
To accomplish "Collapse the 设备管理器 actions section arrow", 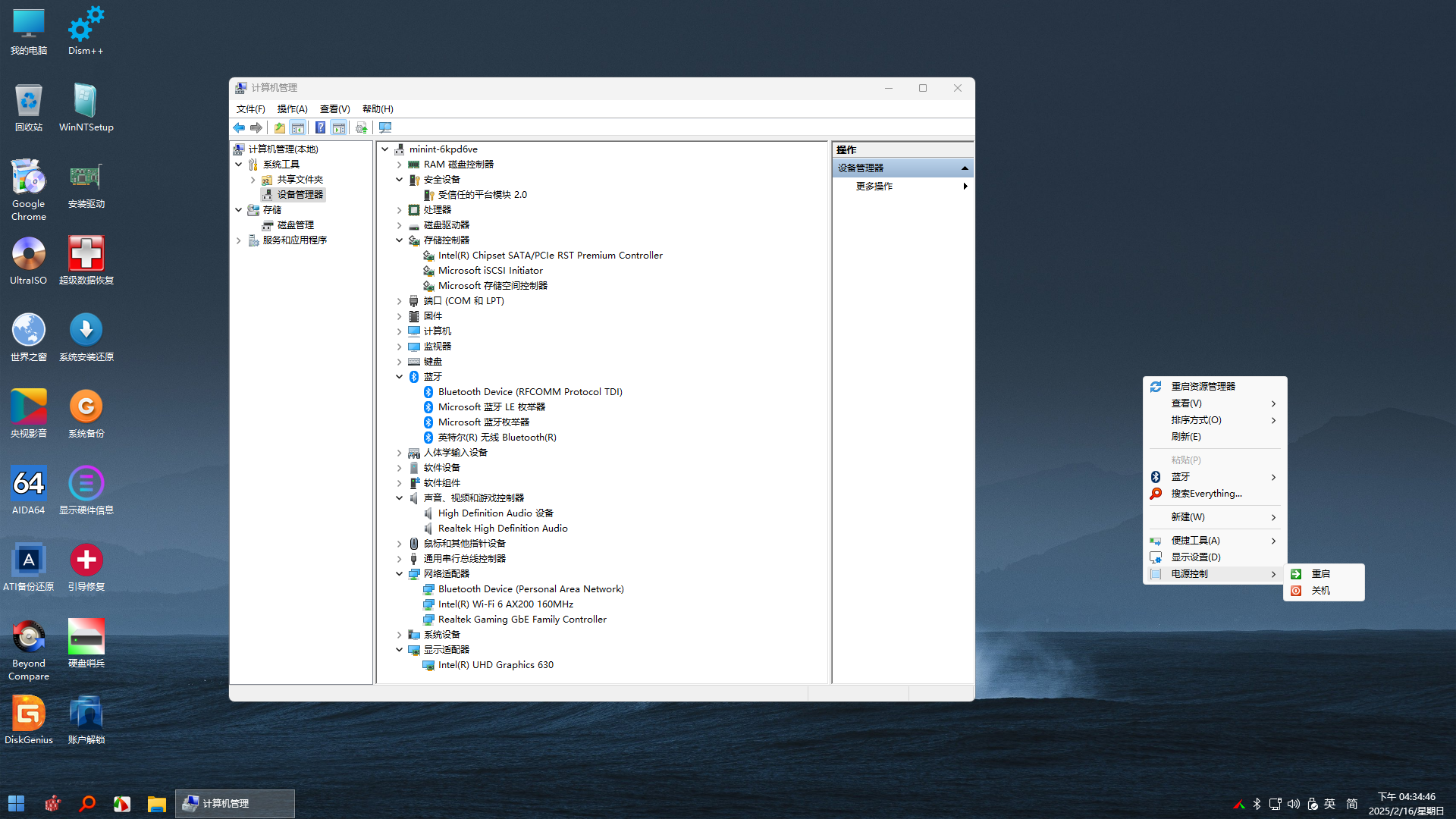I will tap(965, 168).
